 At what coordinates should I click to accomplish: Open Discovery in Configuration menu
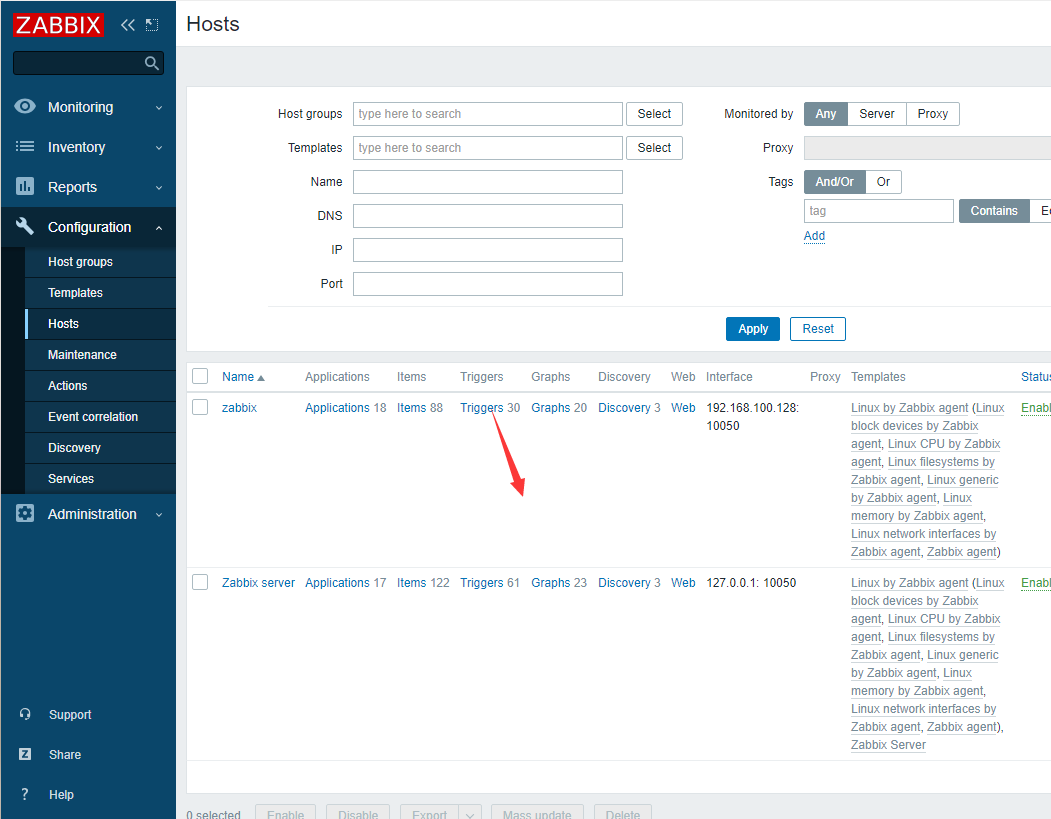(101, 448)
